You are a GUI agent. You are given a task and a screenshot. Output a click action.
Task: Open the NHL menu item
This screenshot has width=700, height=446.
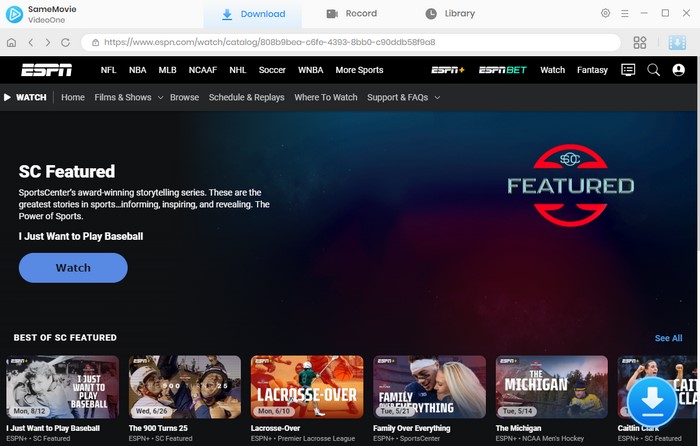(238, 70)
